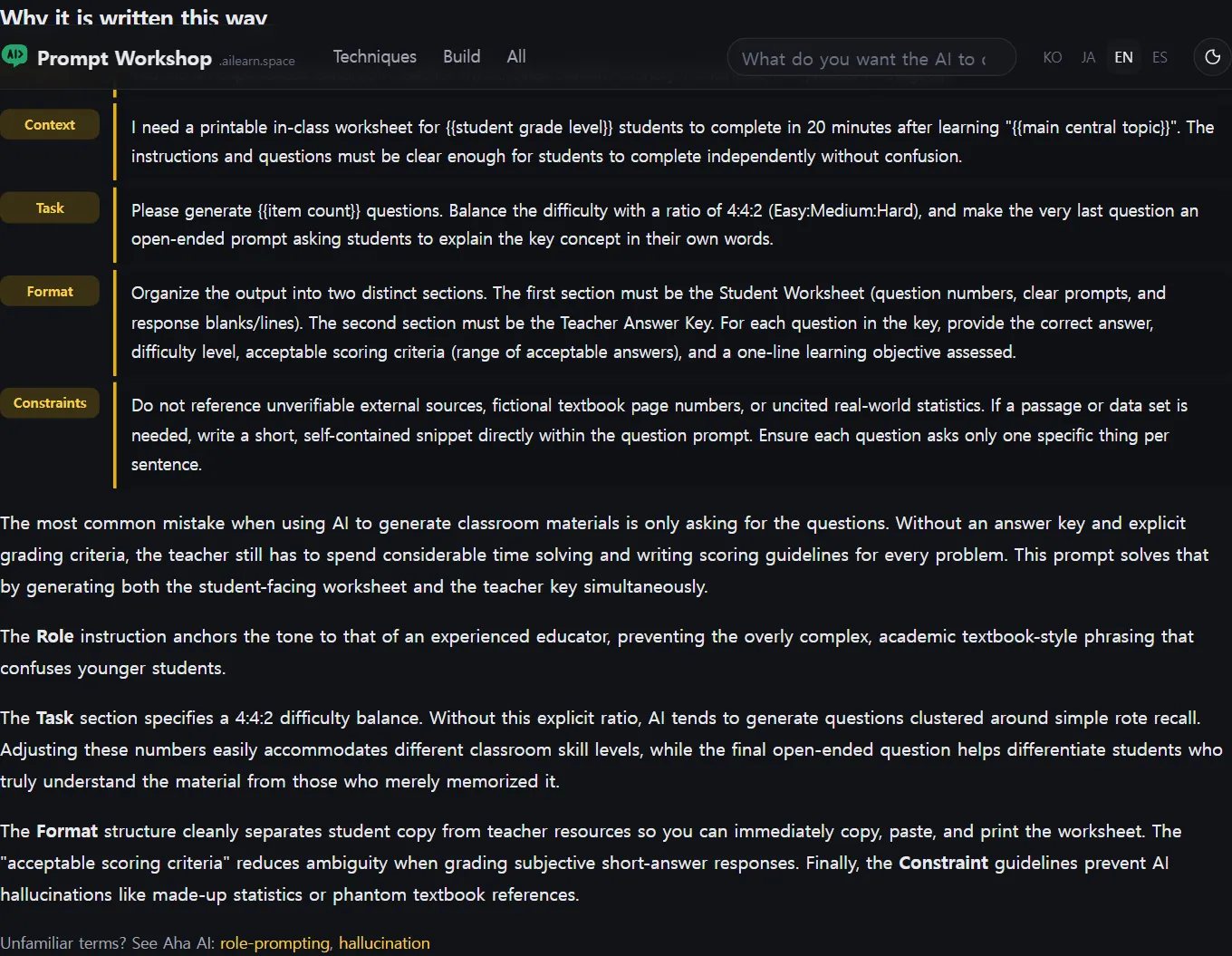Click the Constraints section label
Image resolution: width=1232 pixels, height=956 pixels.
click(x=50, y=403)
